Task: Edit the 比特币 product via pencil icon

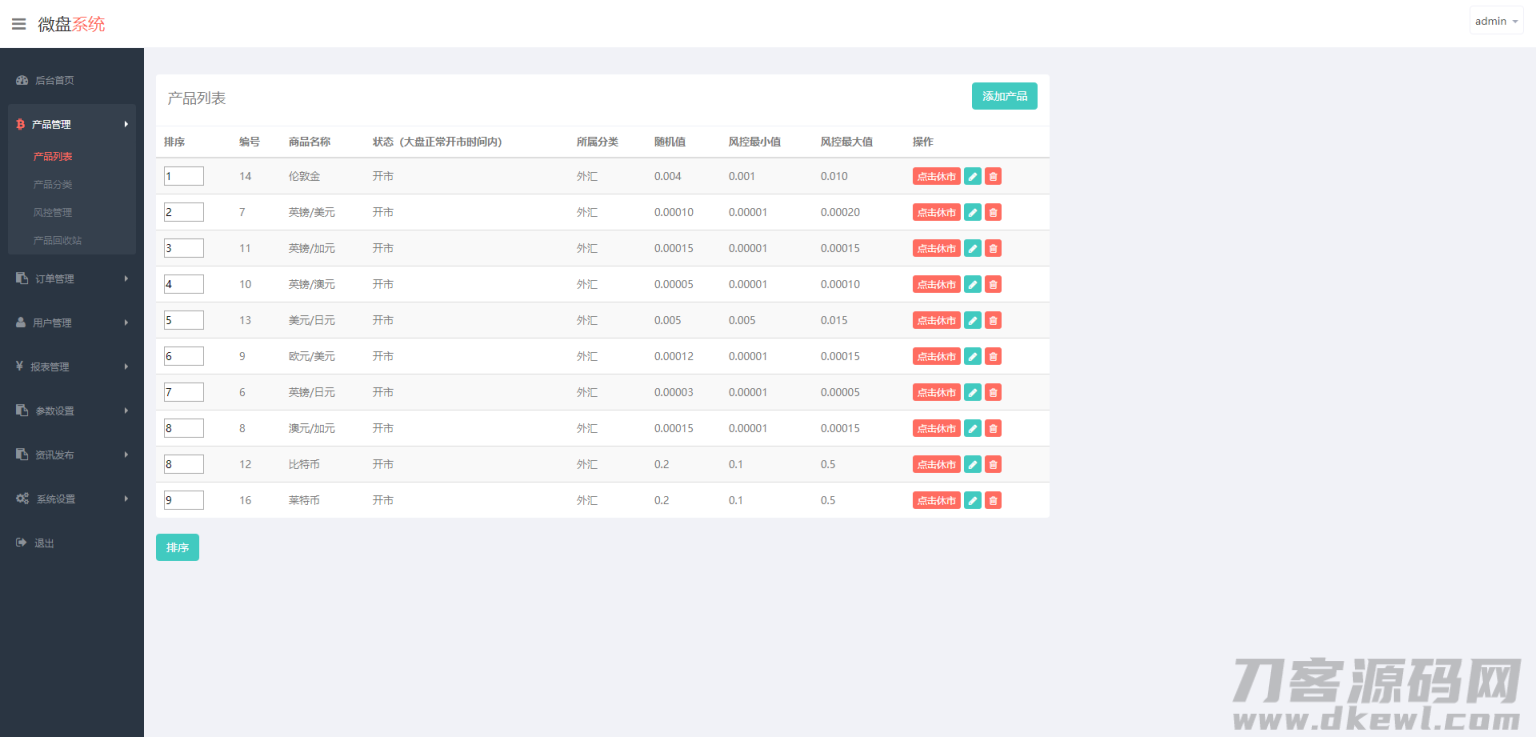Action: [x=972, y=464]
